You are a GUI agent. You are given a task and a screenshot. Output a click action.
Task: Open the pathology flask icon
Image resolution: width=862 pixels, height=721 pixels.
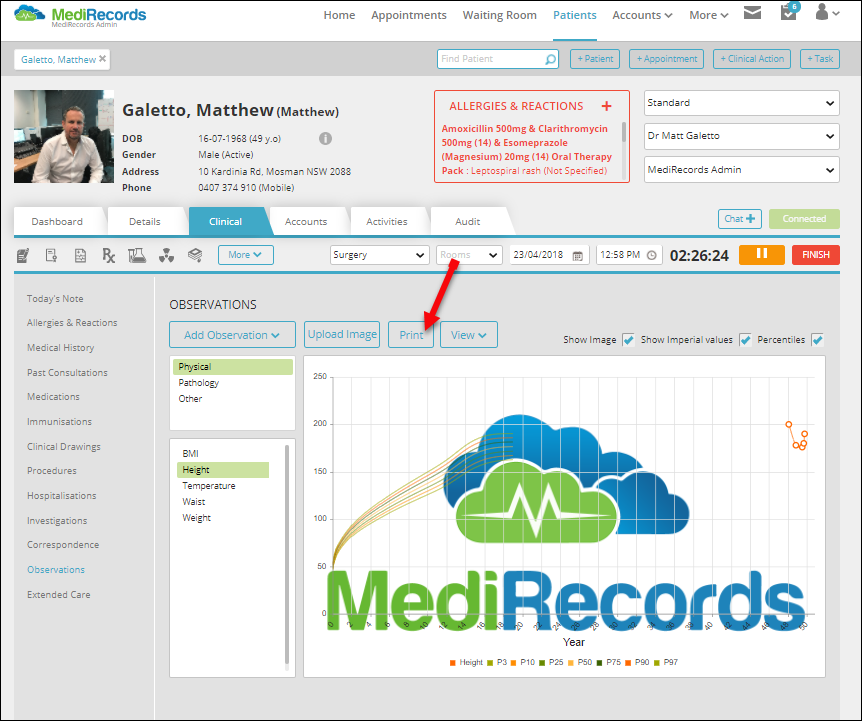137,255
